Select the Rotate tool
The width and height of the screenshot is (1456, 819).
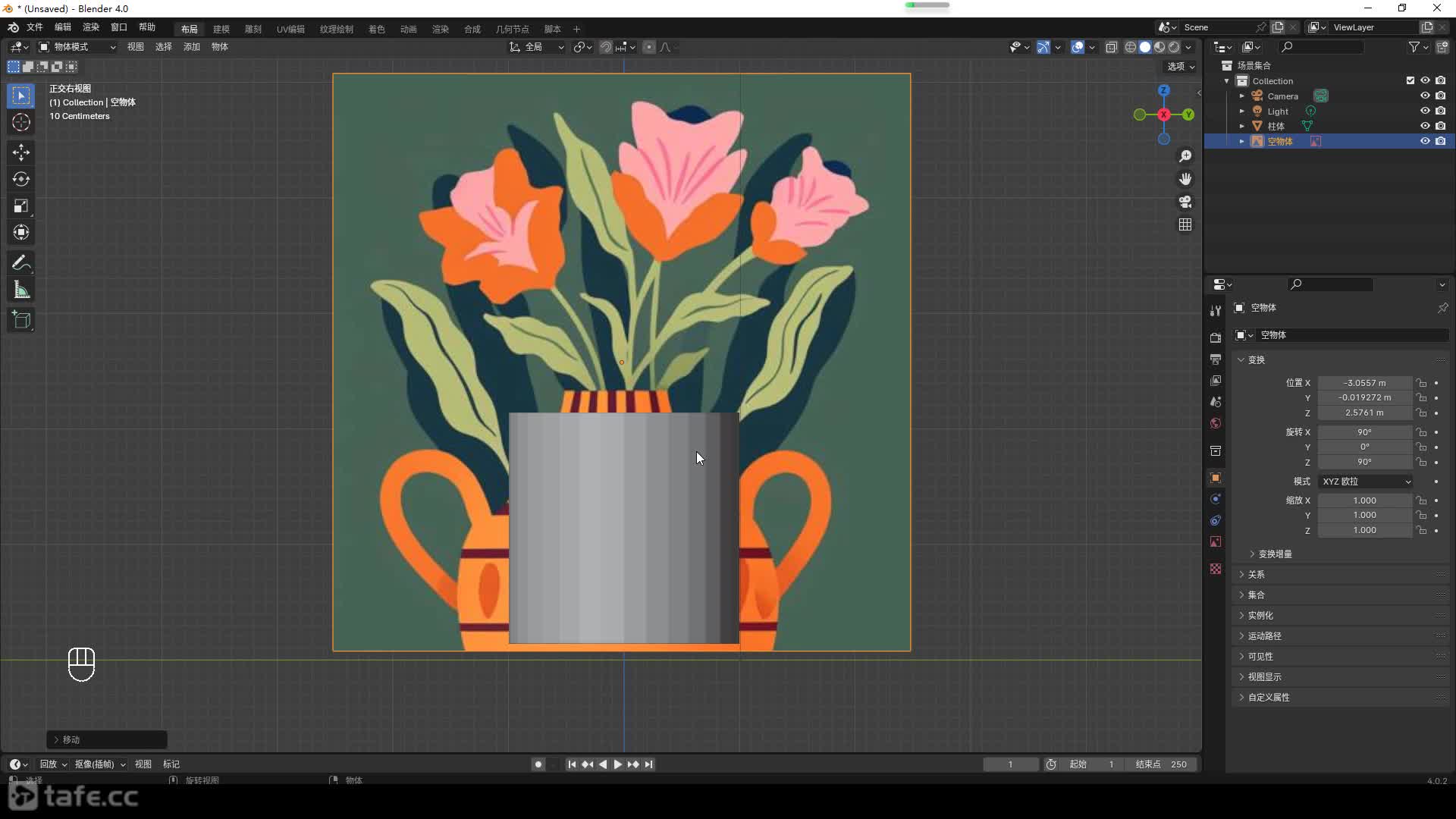[x=21, y=179]
